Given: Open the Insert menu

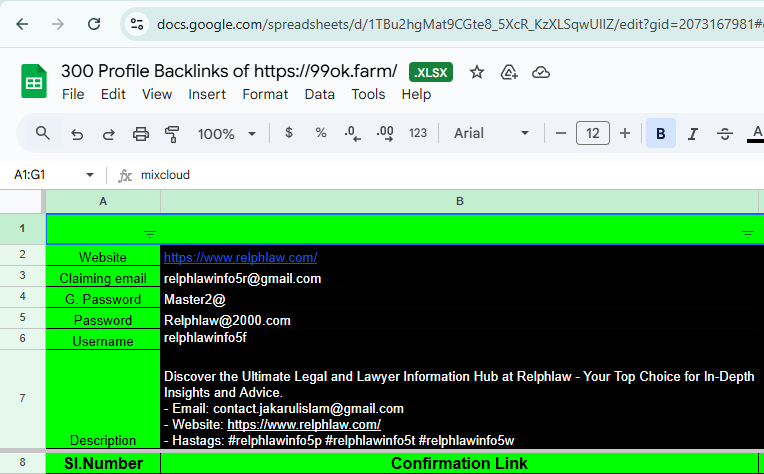Looking at the screenshot, I should click(207, 94).
